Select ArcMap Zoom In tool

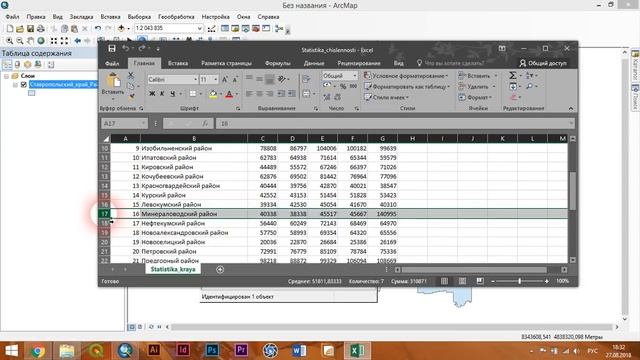[9, 41]
